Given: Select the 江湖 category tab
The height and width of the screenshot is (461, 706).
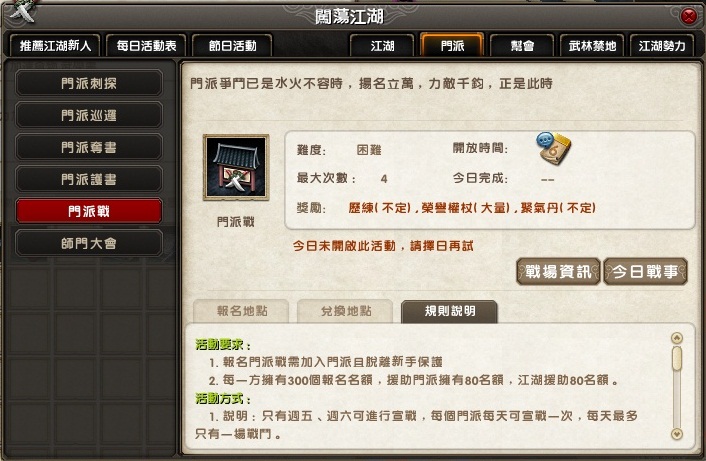Looking at the screenshot, I should (x=382, y=46).
